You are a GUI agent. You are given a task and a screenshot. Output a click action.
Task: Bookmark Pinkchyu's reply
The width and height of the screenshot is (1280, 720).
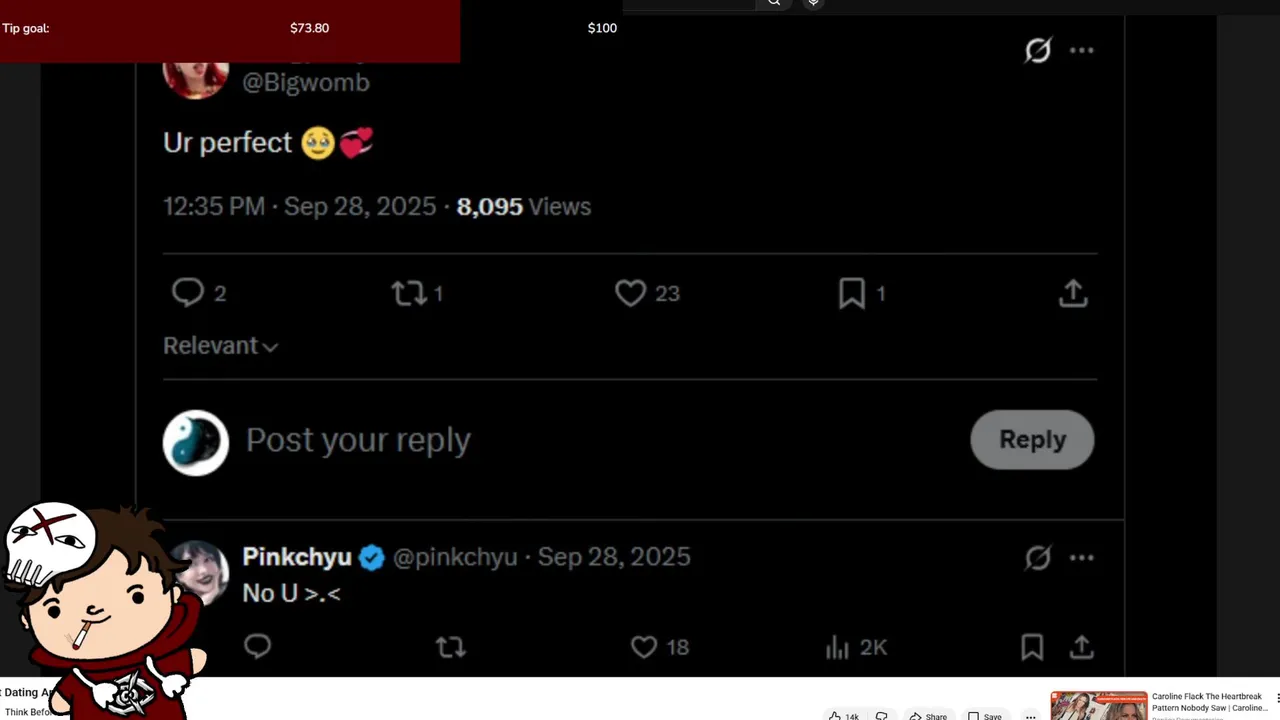point(1032,647)
